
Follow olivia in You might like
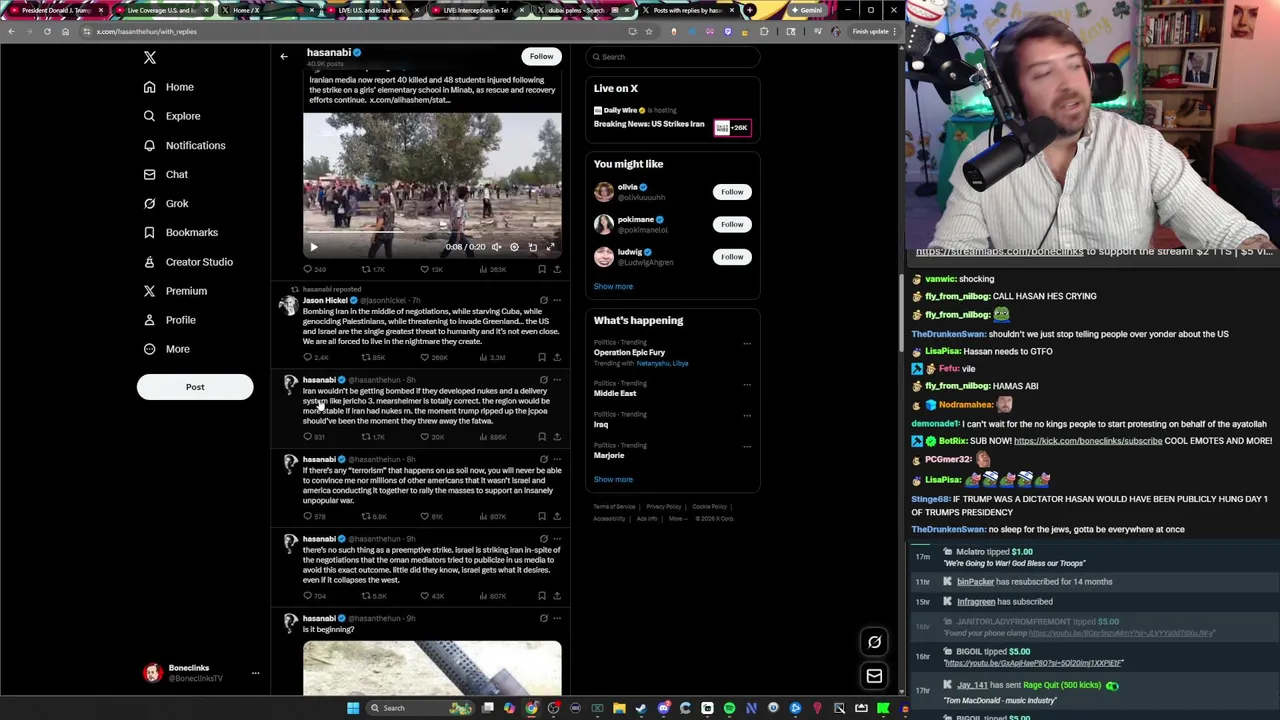point(732,192)
